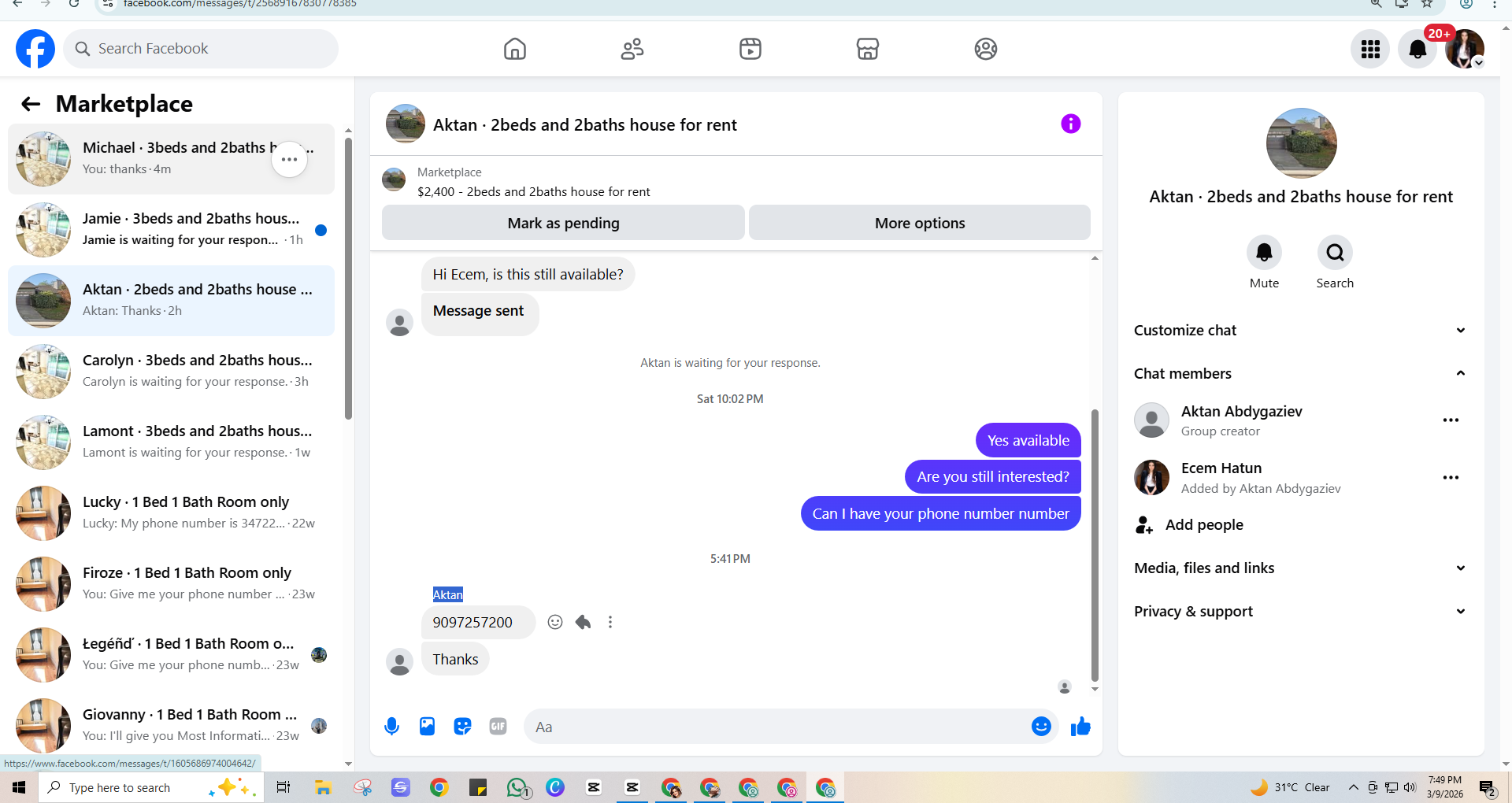Open Lamont 3beds and 2baths conversation

(x=171, y=442)
